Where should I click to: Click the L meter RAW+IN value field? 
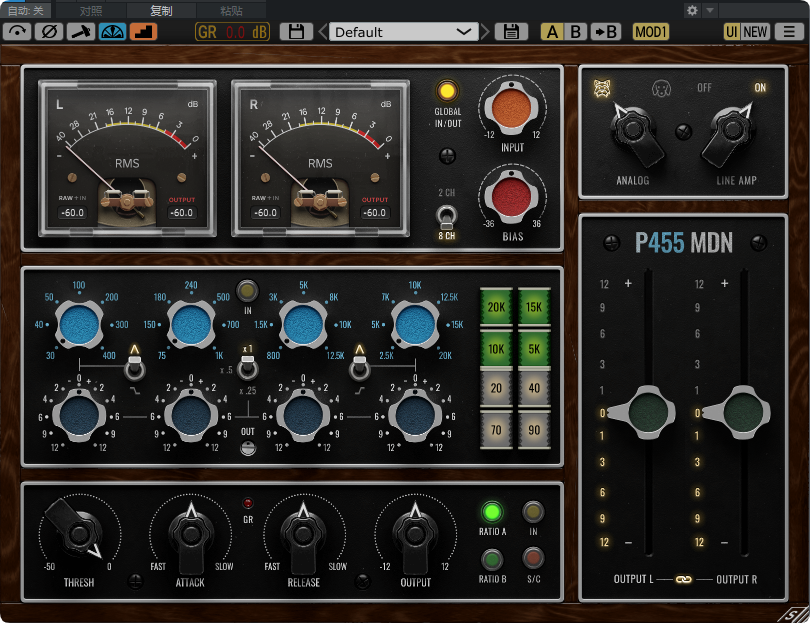click(72, 212)
